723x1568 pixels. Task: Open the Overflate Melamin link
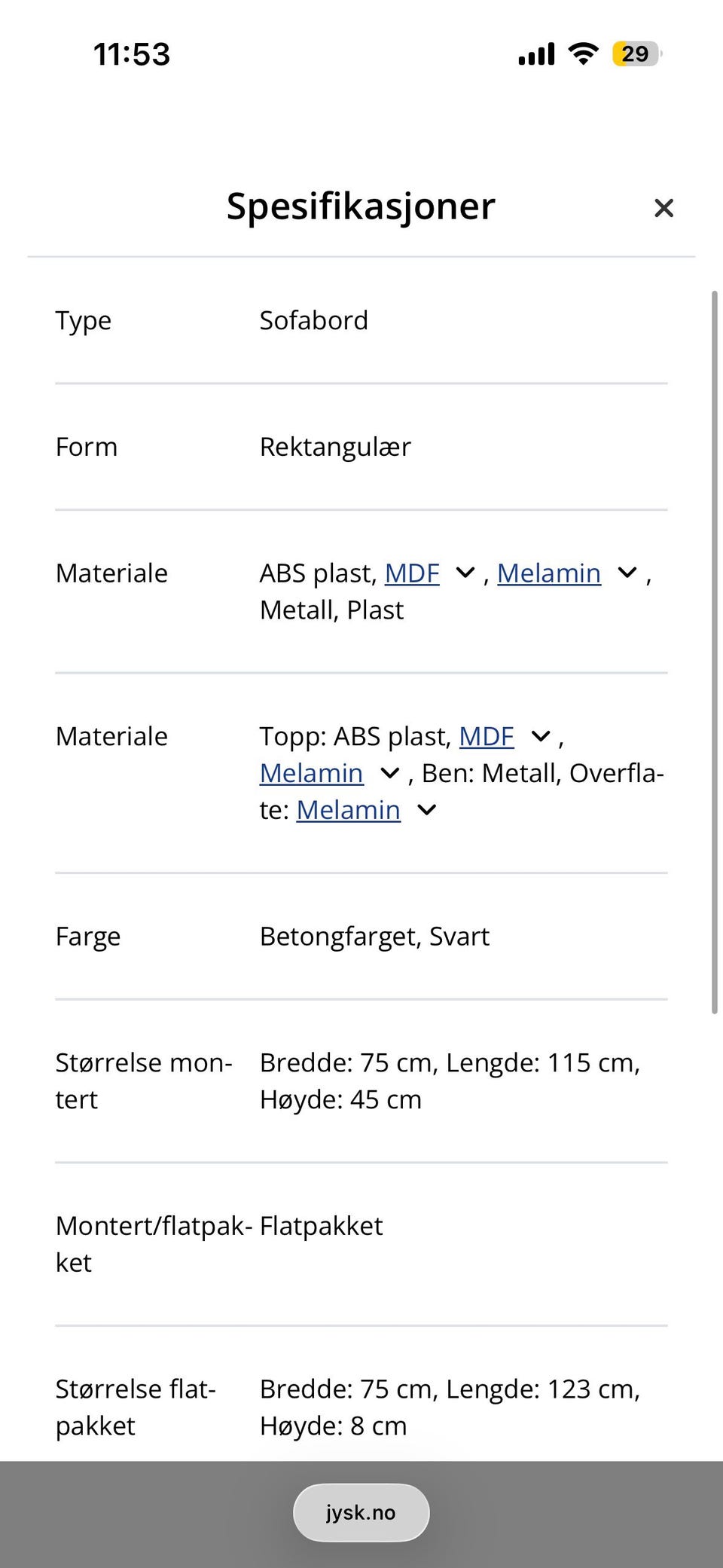tap(349, 810)
